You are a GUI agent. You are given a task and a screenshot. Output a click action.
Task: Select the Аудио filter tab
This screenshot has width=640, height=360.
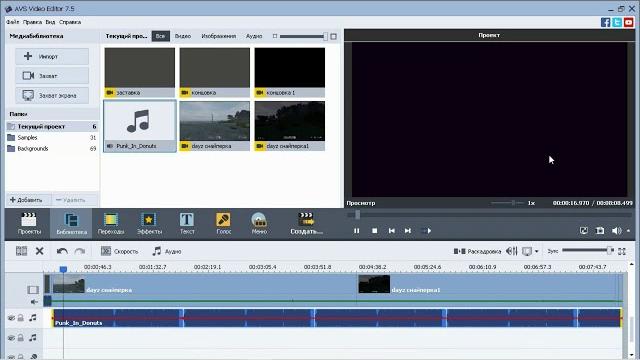[x=254, y=36]
